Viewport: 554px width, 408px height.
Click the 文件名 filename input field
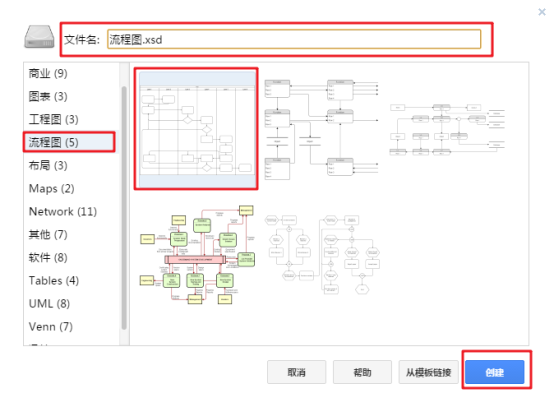(x=294, y=39)
